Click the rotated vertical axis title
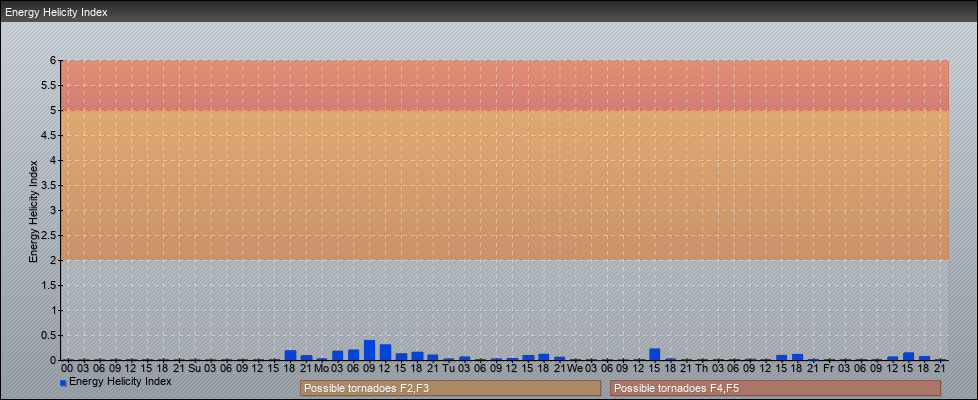This screenshot has height=400, width=978. (x=34, y=211)
